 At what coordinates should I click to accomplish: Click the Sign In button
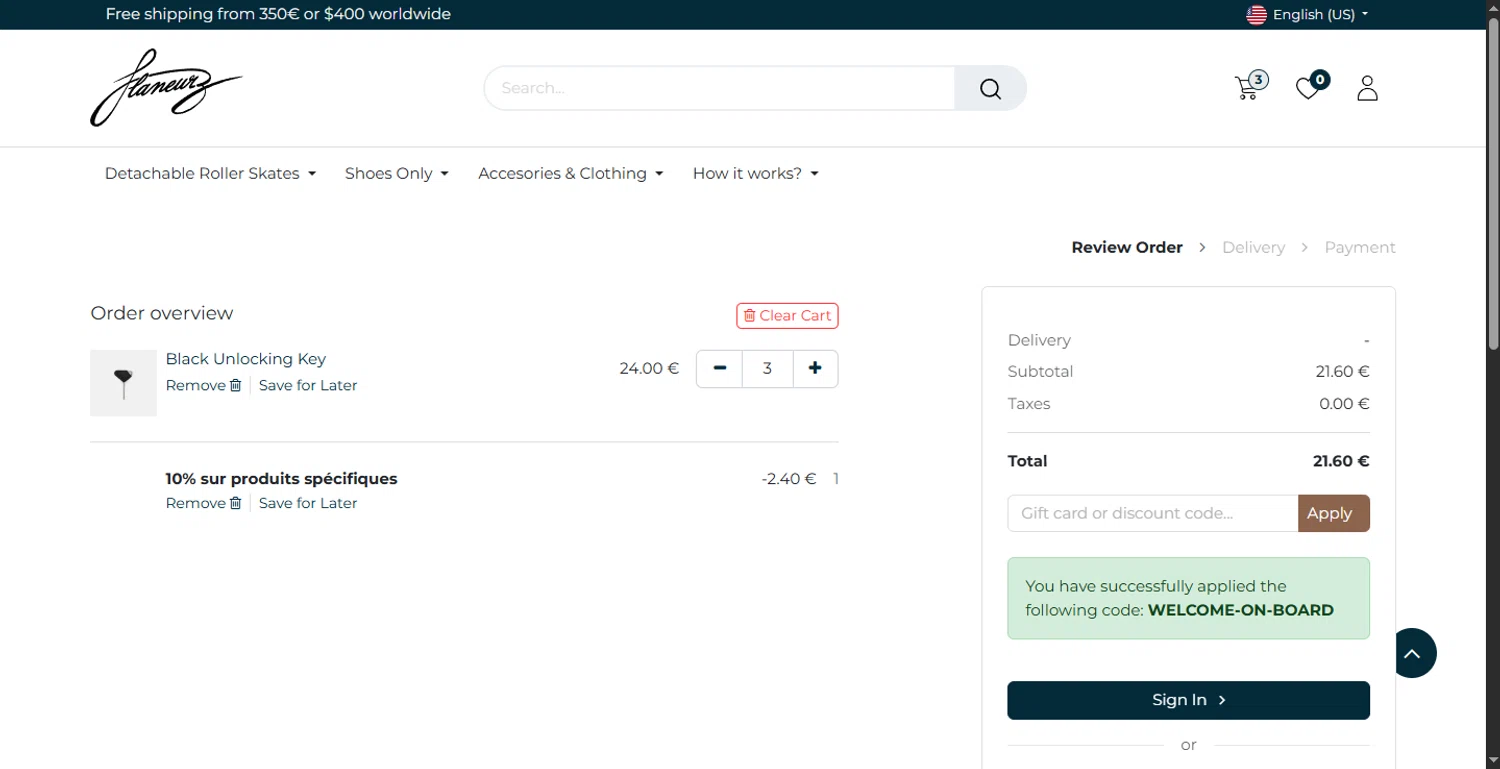click(1188, 700)
